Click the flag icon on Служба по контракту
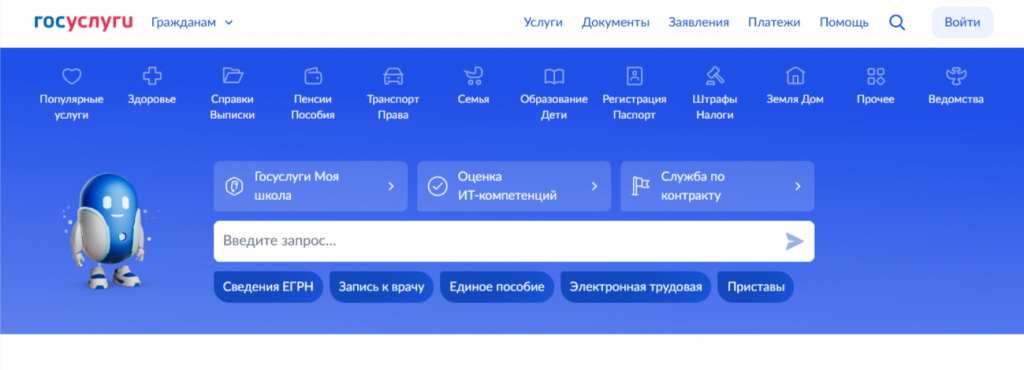This screenshot has height=370, width=1024. 641,186
